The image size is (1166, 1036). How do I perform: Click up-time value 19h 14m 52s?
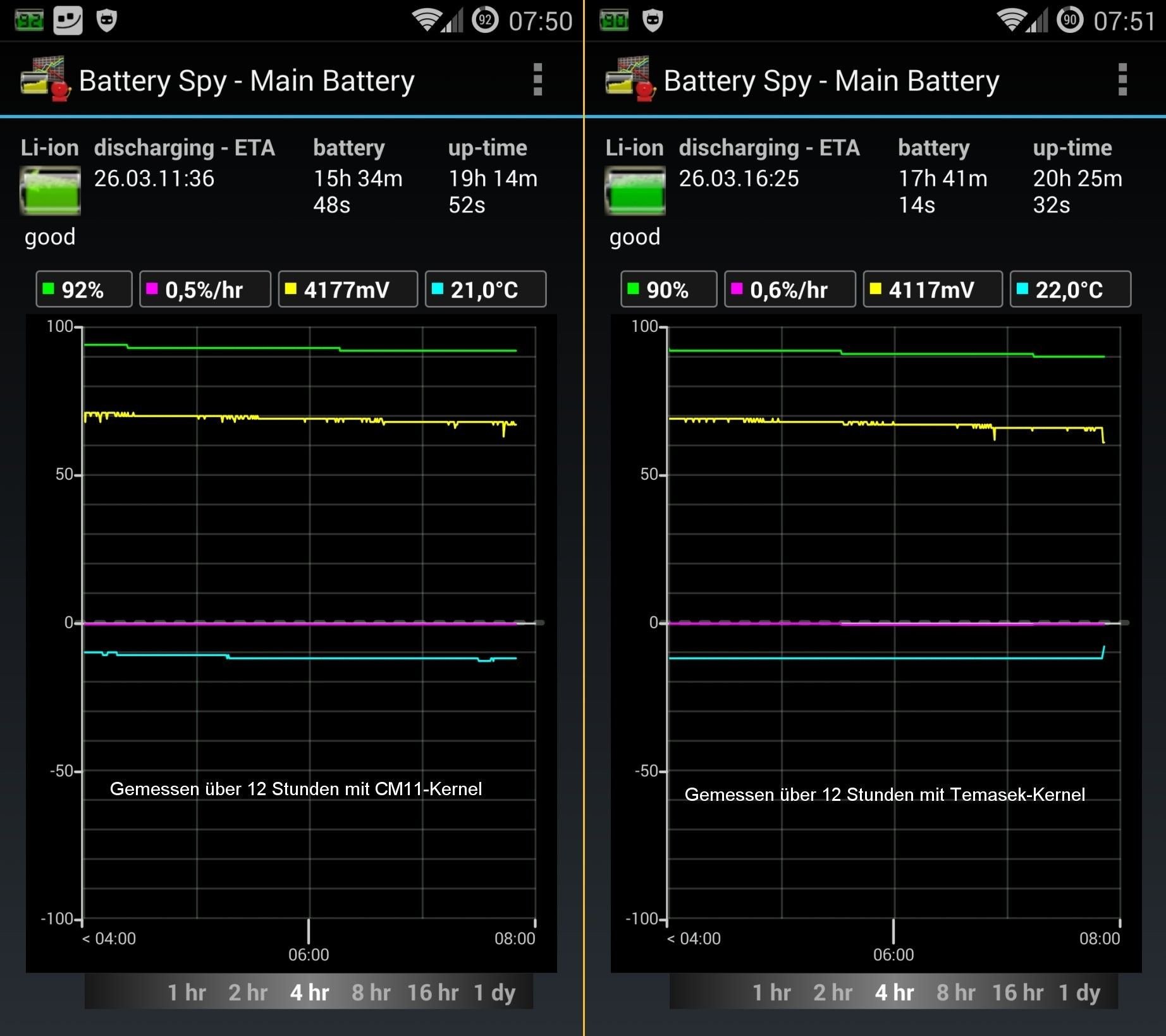click(x=493, y=192)
